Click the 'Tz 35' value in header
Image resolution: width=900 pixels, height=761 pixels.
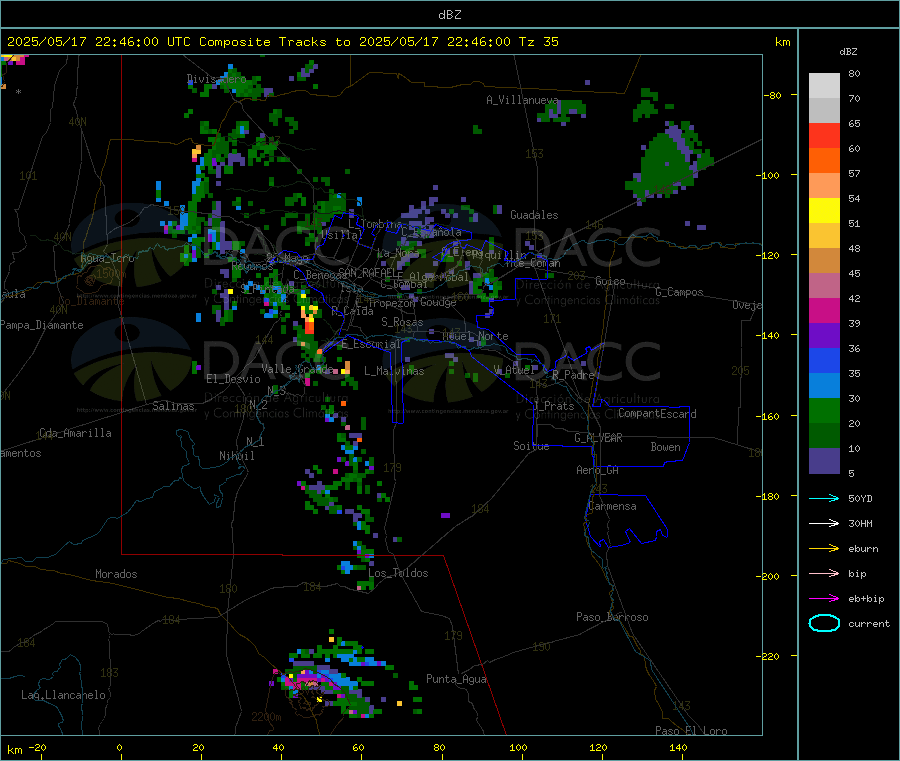(538, 42)
